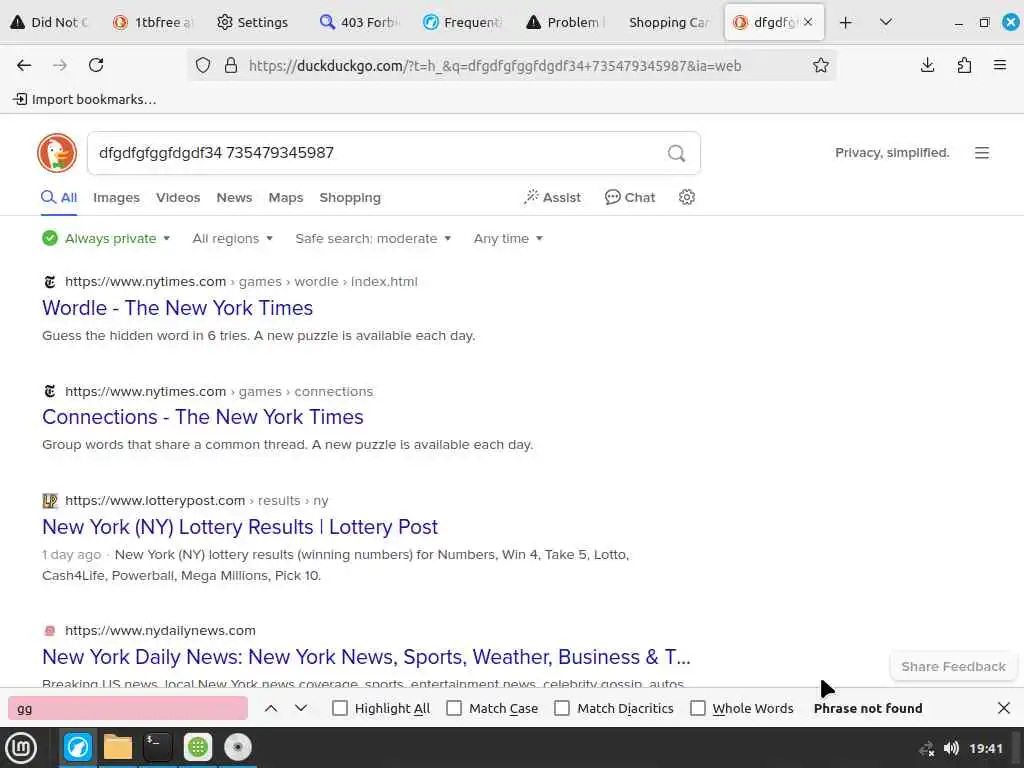Jump to previous find match
The width and height of the screenshot is (1024, 768).
coord(271,708)
